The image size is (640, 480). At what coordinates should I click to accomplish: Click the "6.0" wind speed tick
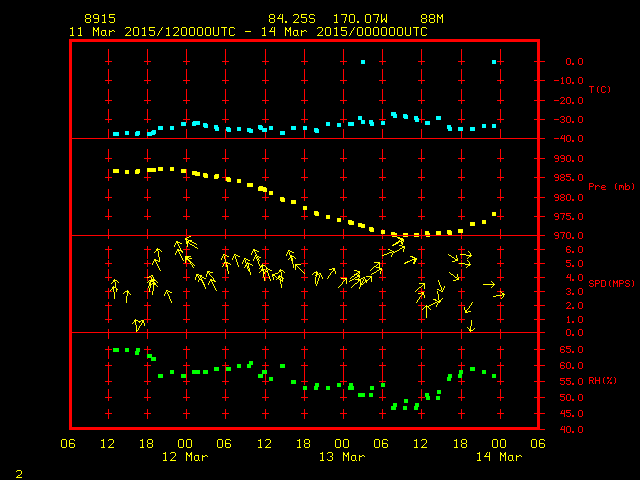coord(574,250)
